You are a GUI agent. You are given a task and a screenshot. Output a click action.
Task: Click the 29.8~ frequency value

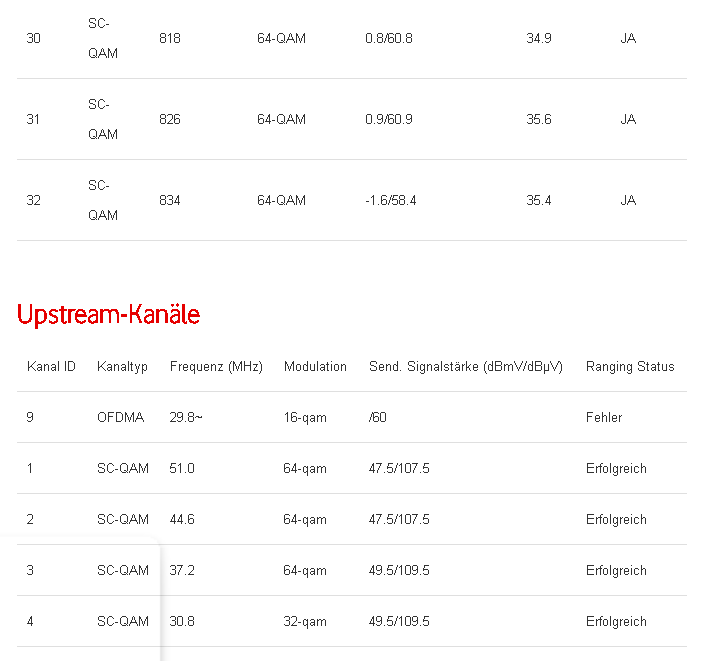(187, 418)
